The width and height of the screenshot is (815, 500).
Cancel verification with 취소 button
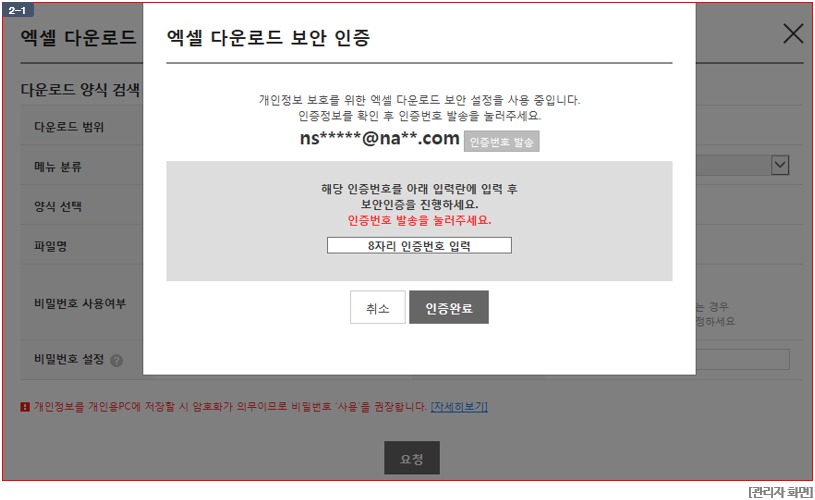point(377,307)
